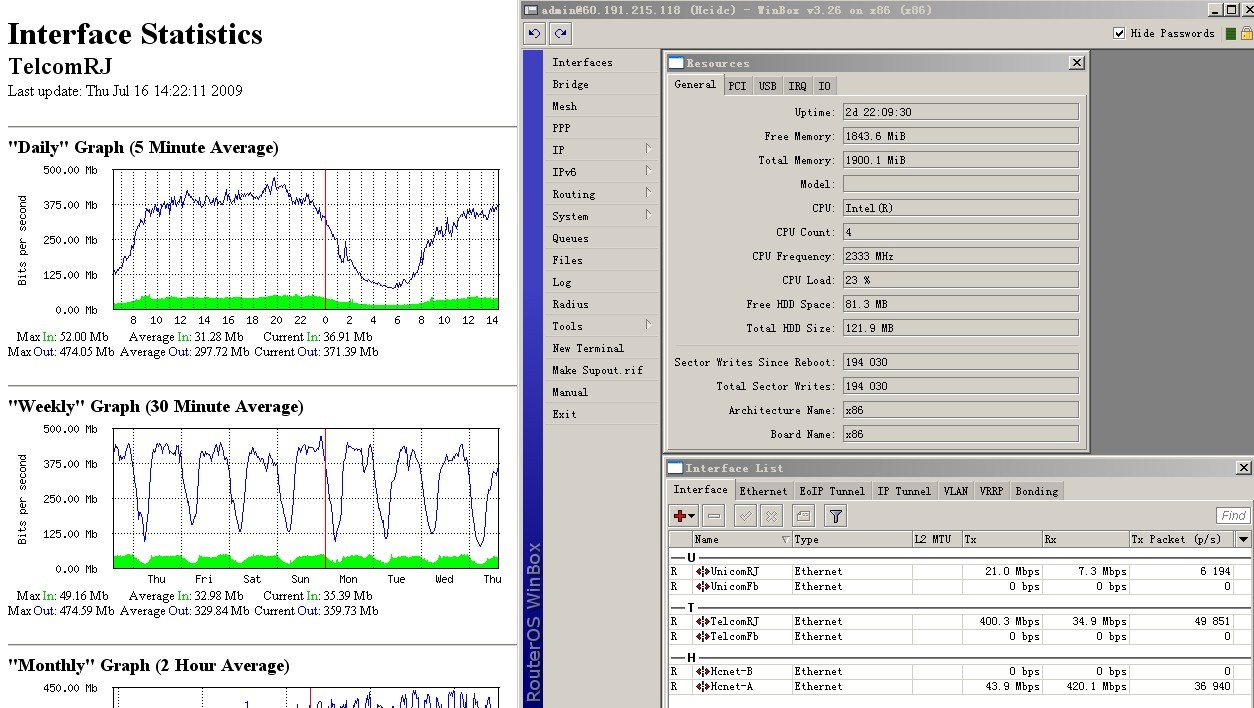1254x708 pixels.
Task: Open New Terminal from the sidebar
Action: [x=588, y=348]
